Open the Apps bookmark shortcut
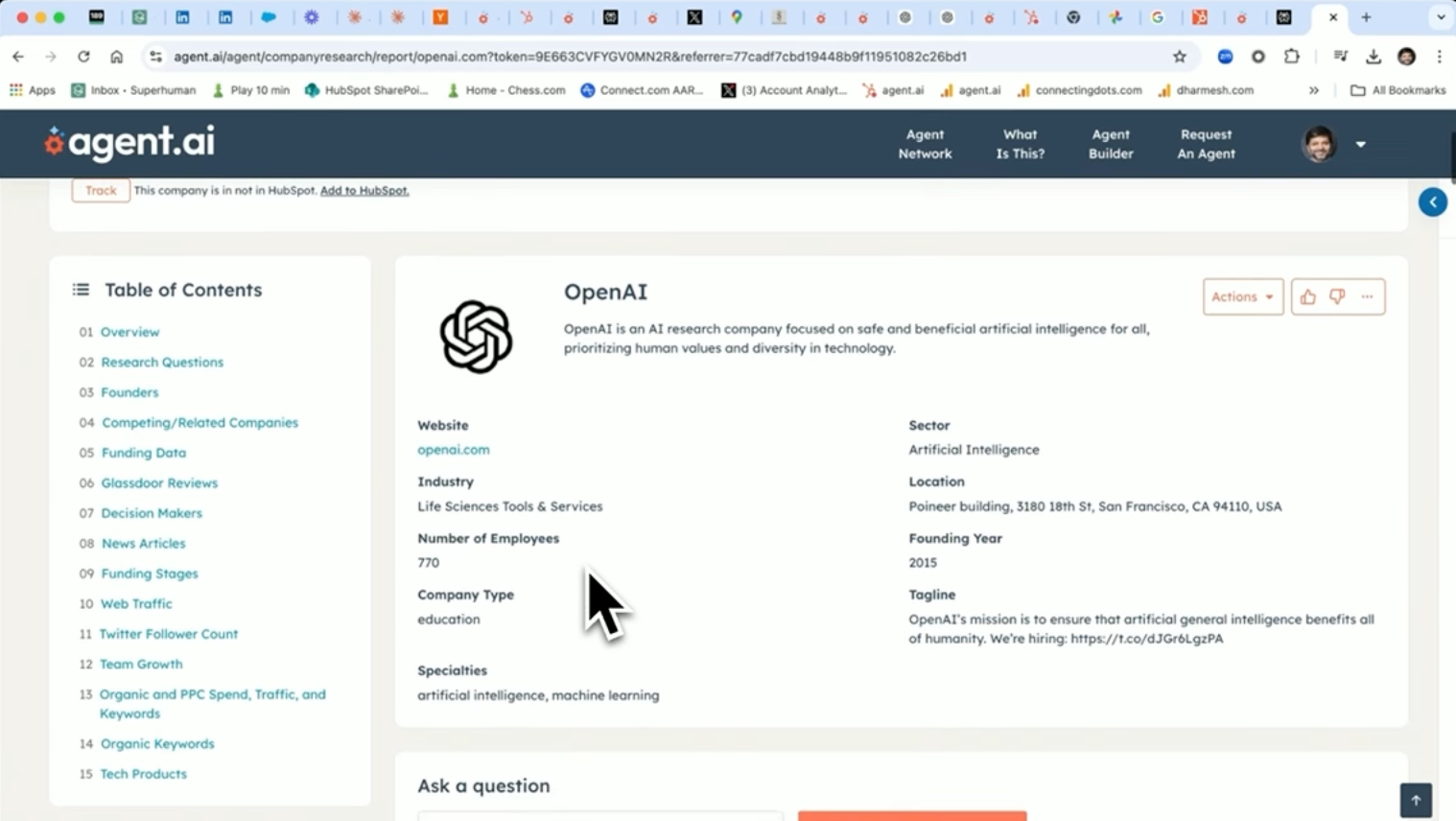1456x821 pixels. (33, 90)
